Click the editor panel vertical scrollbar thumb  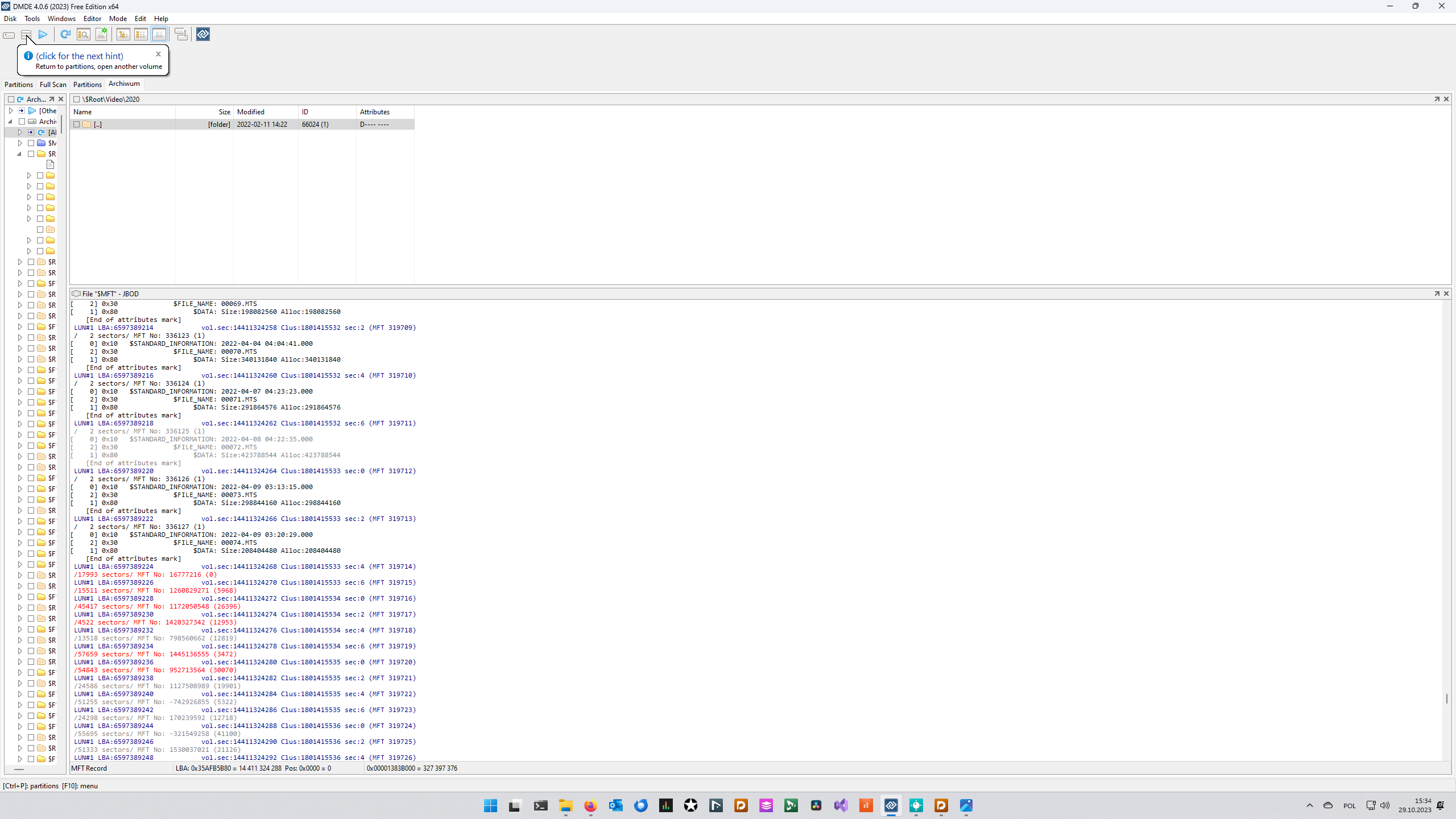[1446, 698]
